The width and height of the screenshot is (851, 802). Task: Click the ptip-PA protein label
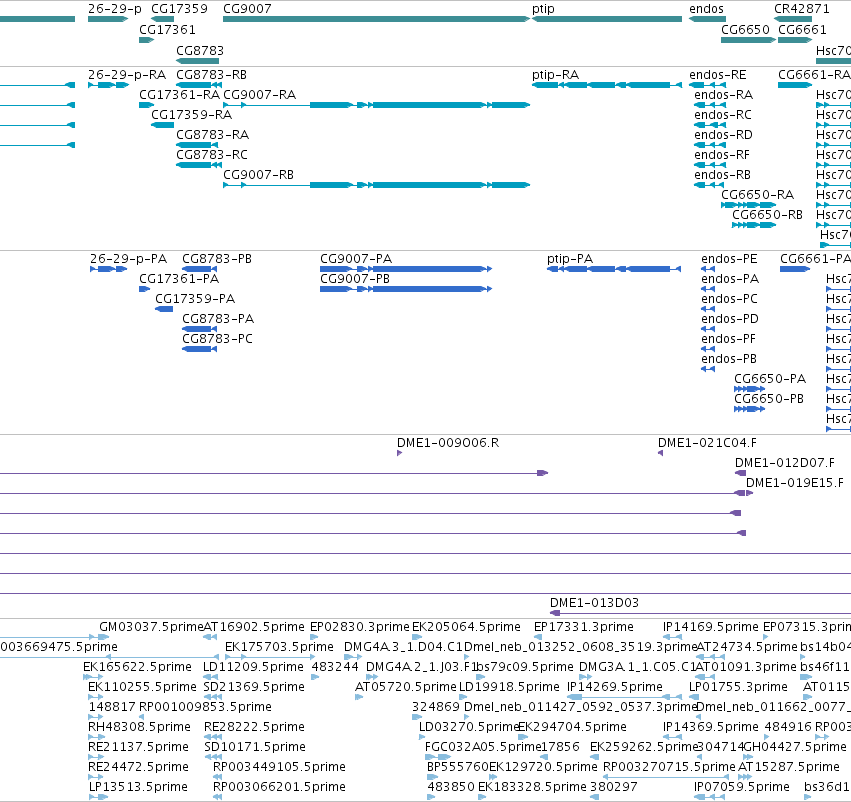pos(570,260)
